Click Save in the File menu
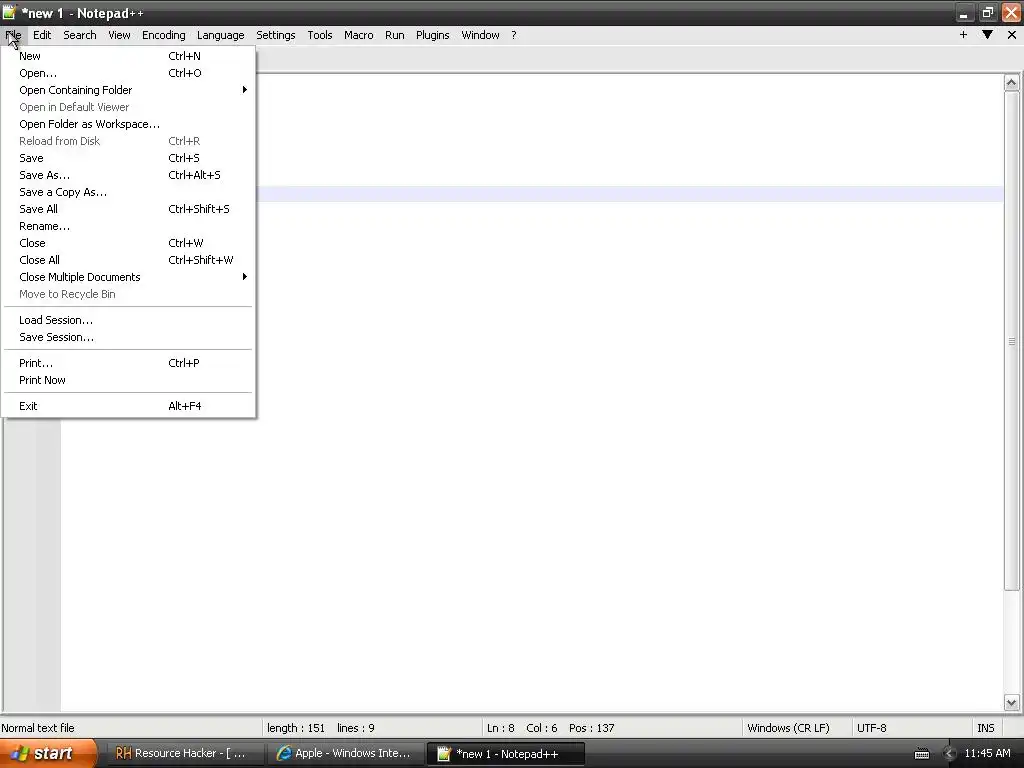 pos(128,158)
